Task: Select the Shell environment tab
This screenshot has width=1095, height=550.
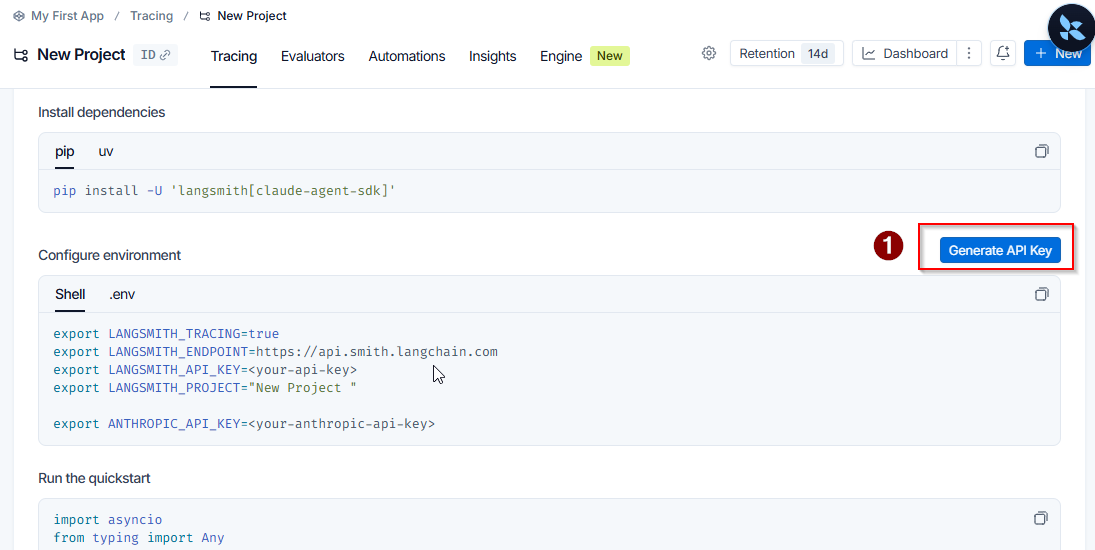Action: (x=70, y=295)
